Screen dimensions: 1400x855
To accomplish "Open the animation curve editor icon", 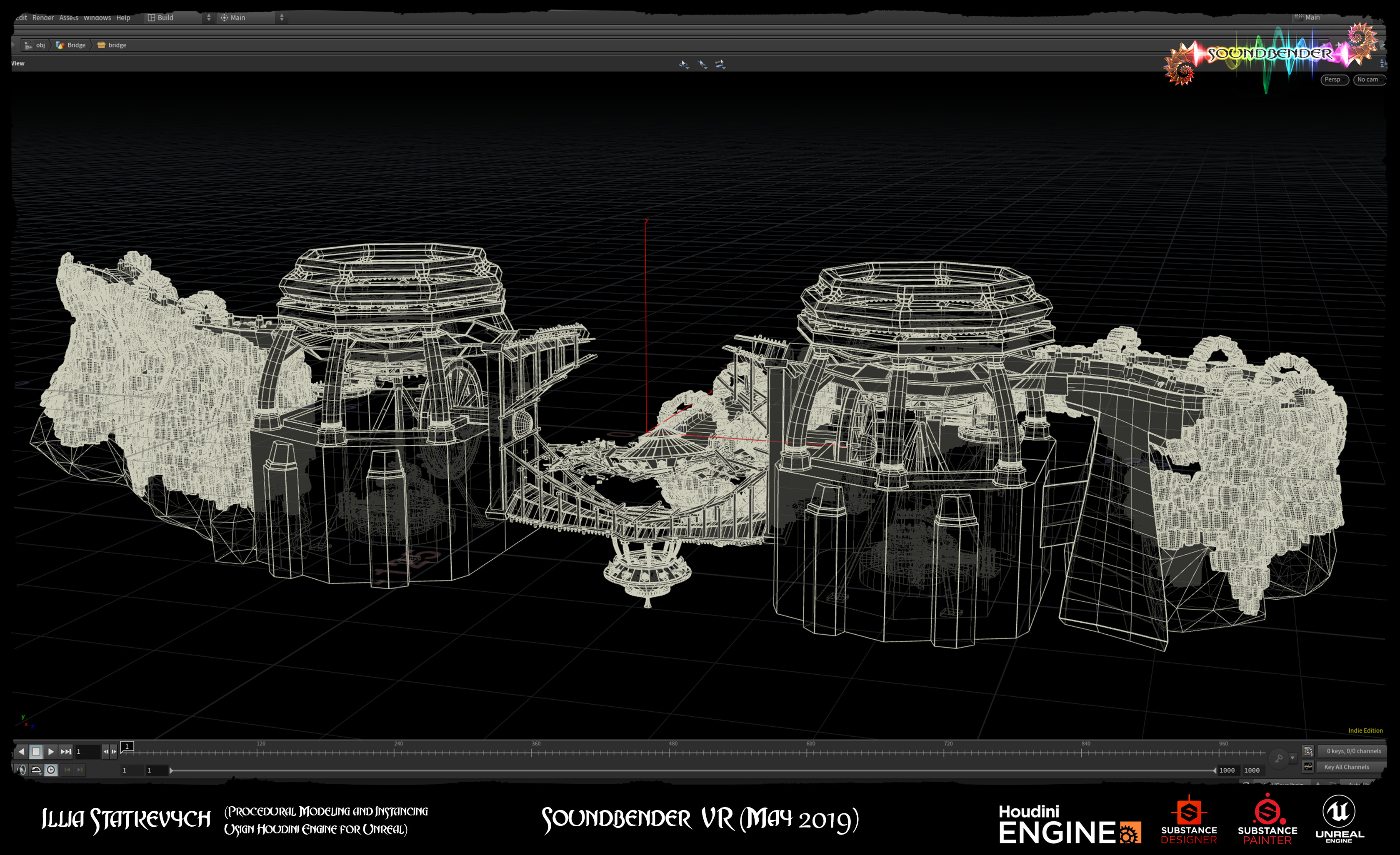I will click(x=1308, y=767).
